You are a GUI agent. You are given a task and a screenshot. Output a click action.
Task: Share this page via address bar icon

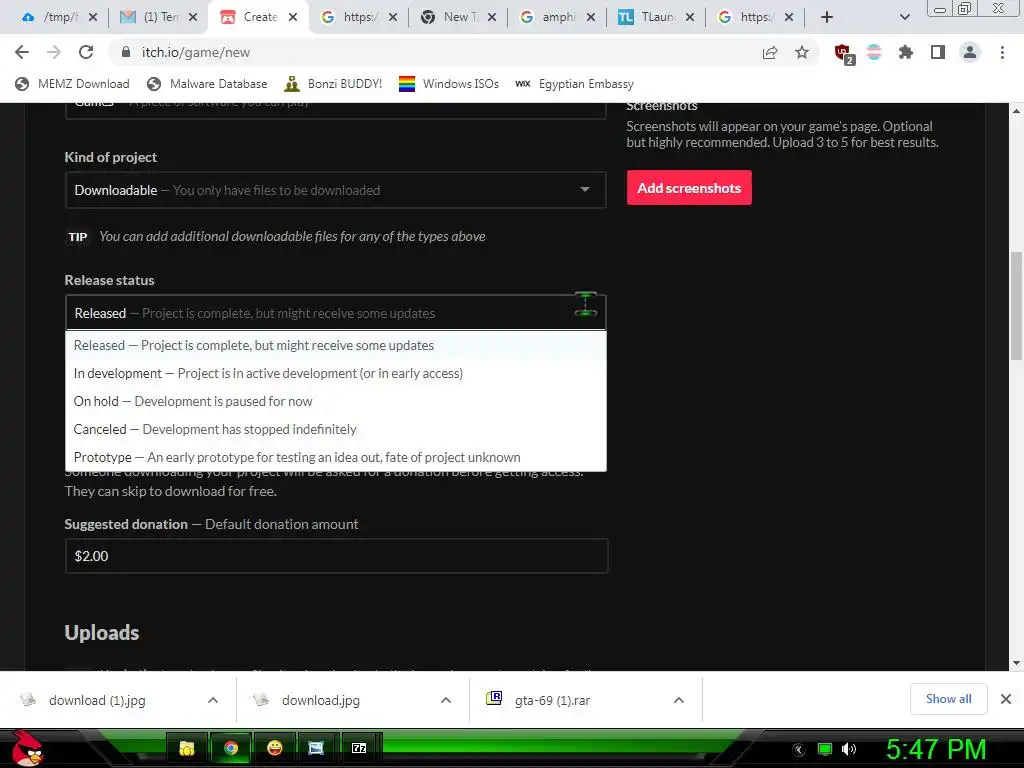770,52
